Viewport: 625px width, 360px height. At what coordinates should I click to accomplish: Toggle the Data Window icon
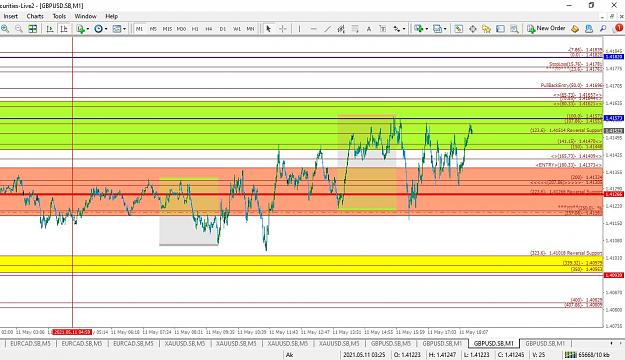472,29
